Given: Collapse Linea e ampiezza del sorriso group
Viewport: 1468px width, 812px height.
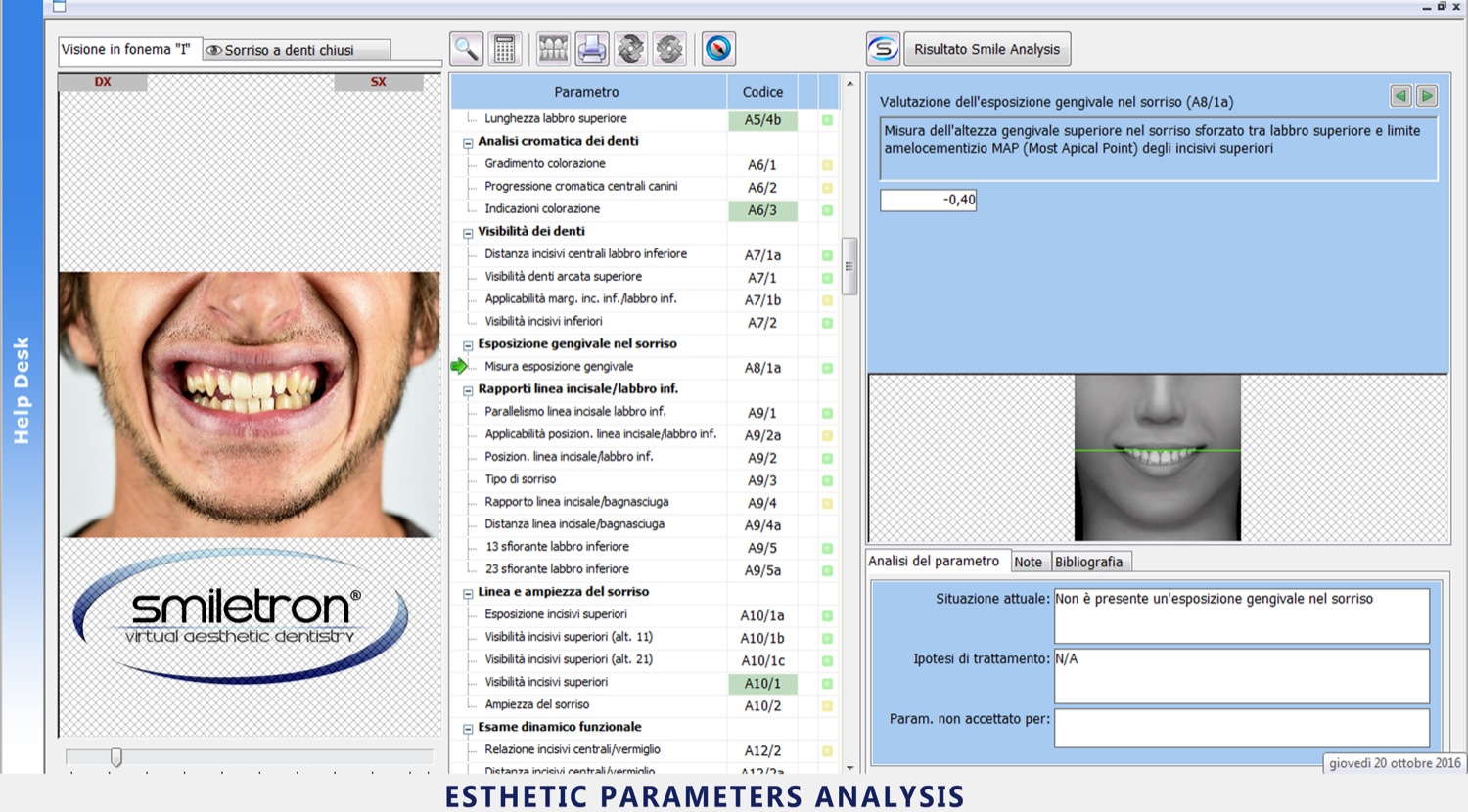Looking at the screenshot, I should coord(468,594).
